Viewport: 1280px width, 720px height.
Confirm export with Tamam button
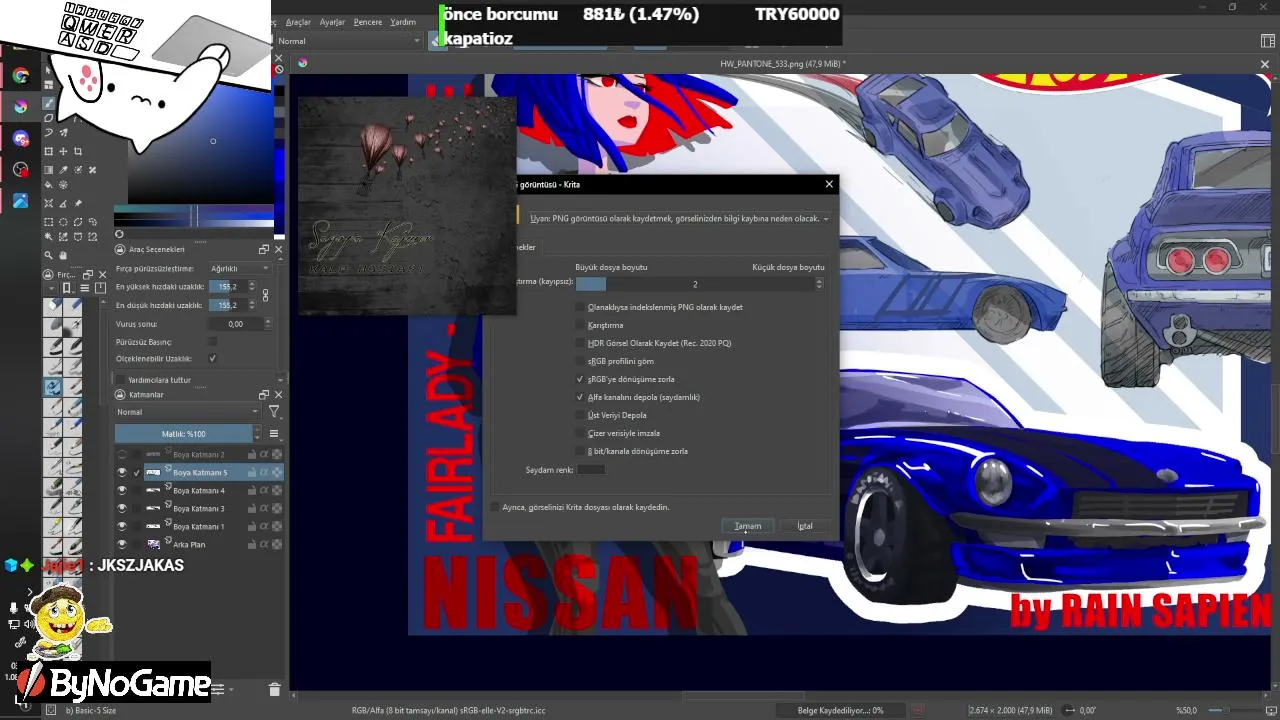click(748, 526)
